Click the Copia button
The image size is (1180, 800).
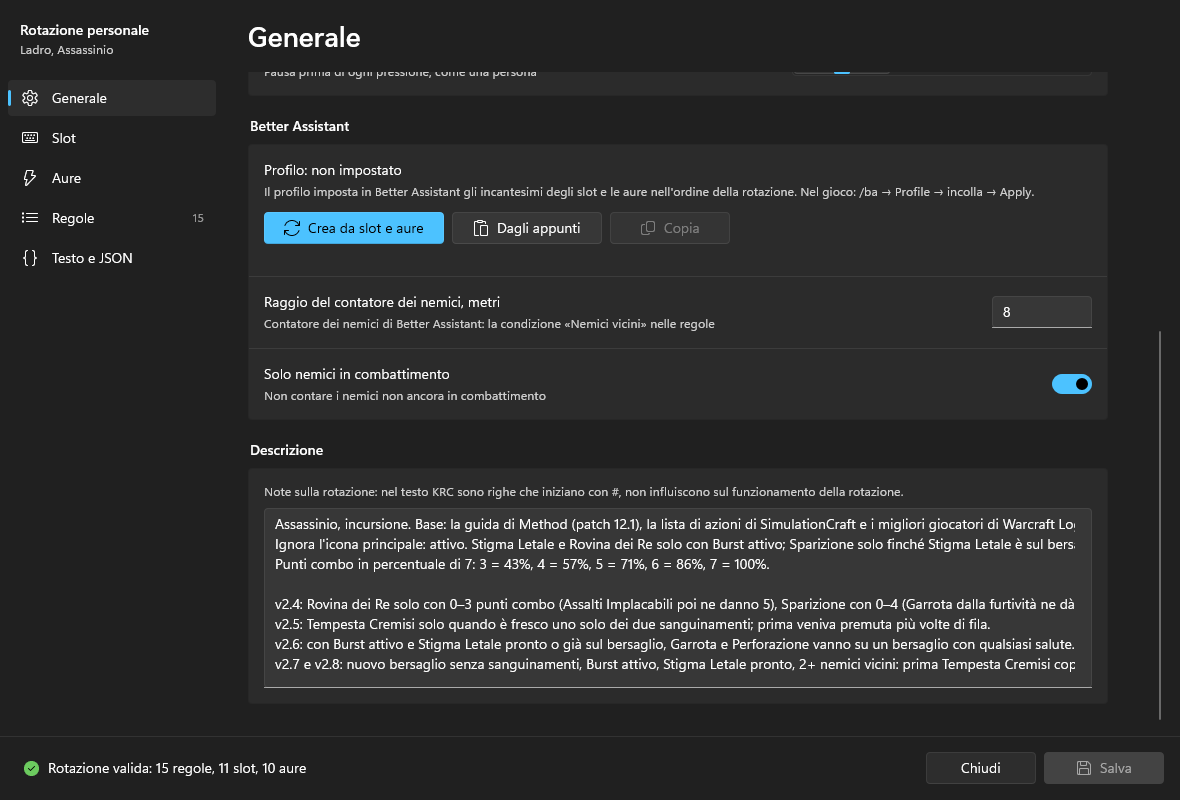pyautogui.click(x=670, y=228)
